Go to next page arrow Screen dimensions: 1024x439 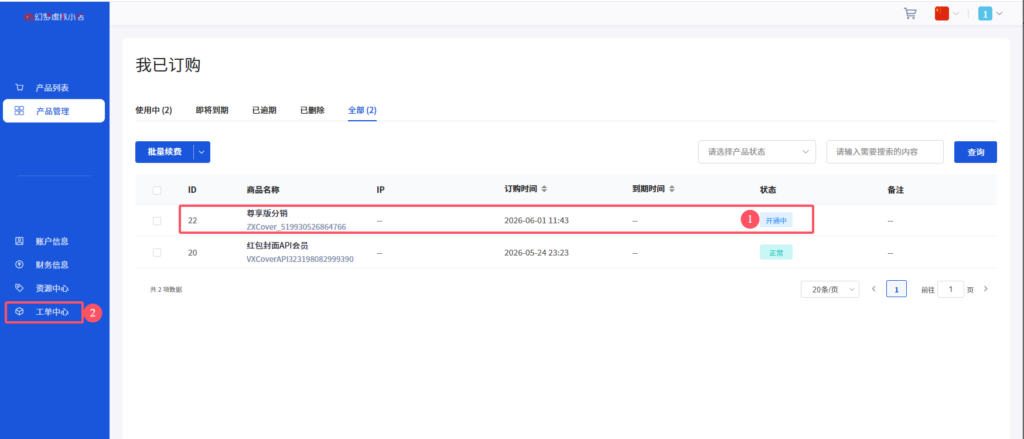point(985,289)
